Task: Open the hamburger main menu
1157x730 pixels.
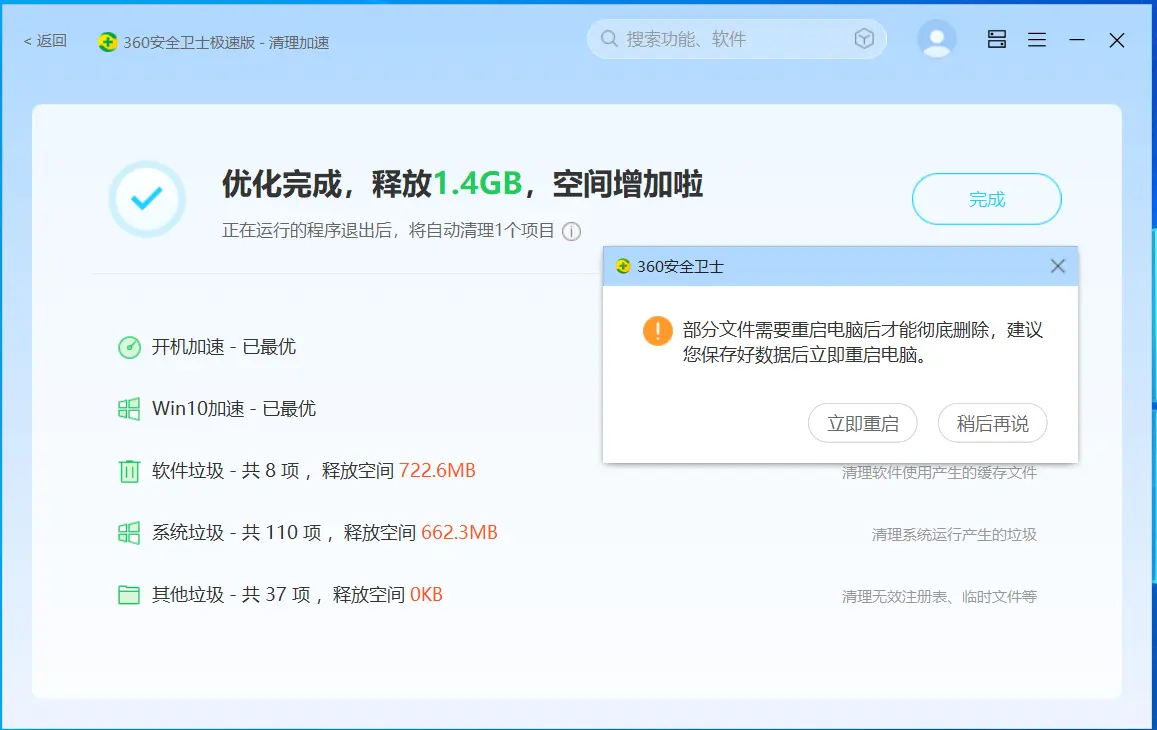Action: (1037, 40)
